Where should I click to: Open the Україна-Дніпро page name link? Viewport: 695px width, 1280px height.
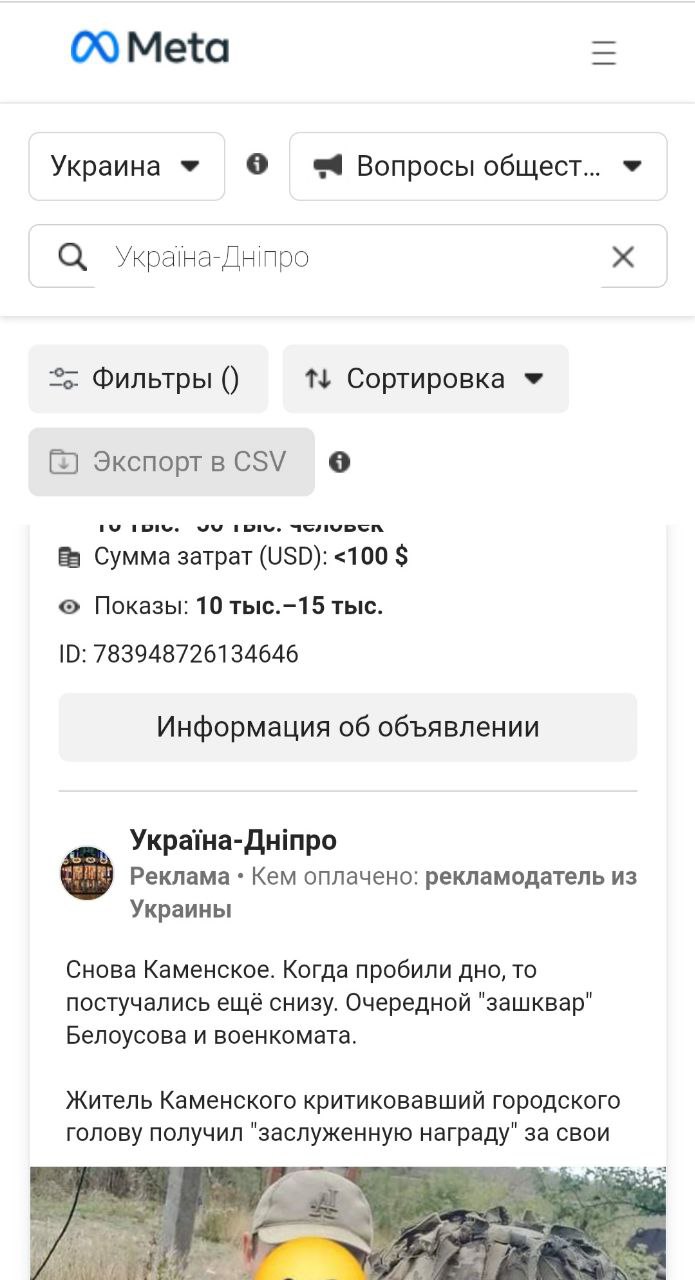233,840
